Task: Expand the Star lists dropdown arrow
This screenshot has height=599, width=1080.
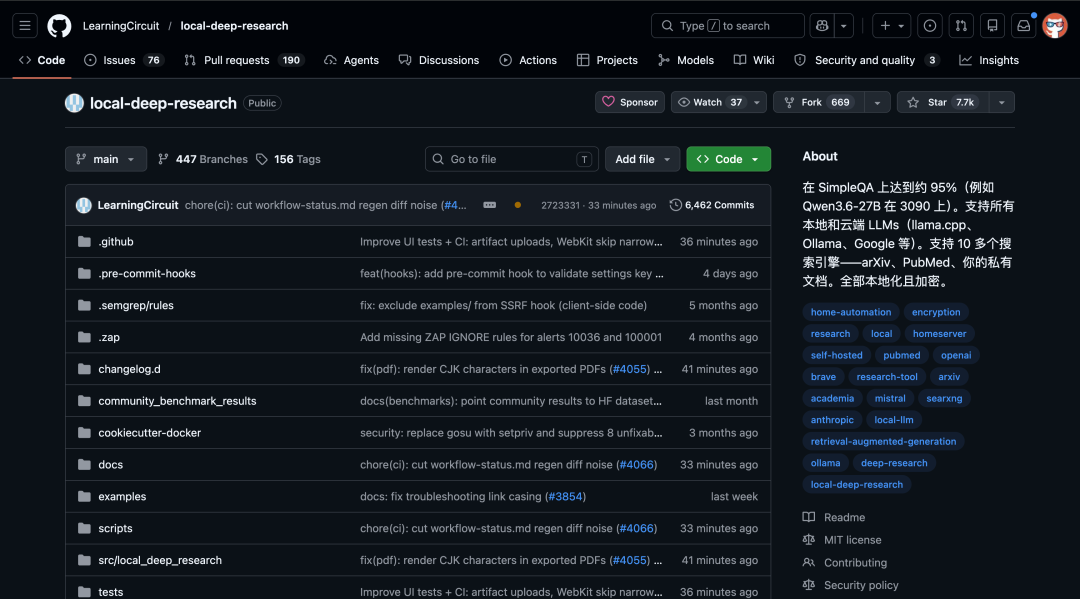Action: click(1001, 102)
